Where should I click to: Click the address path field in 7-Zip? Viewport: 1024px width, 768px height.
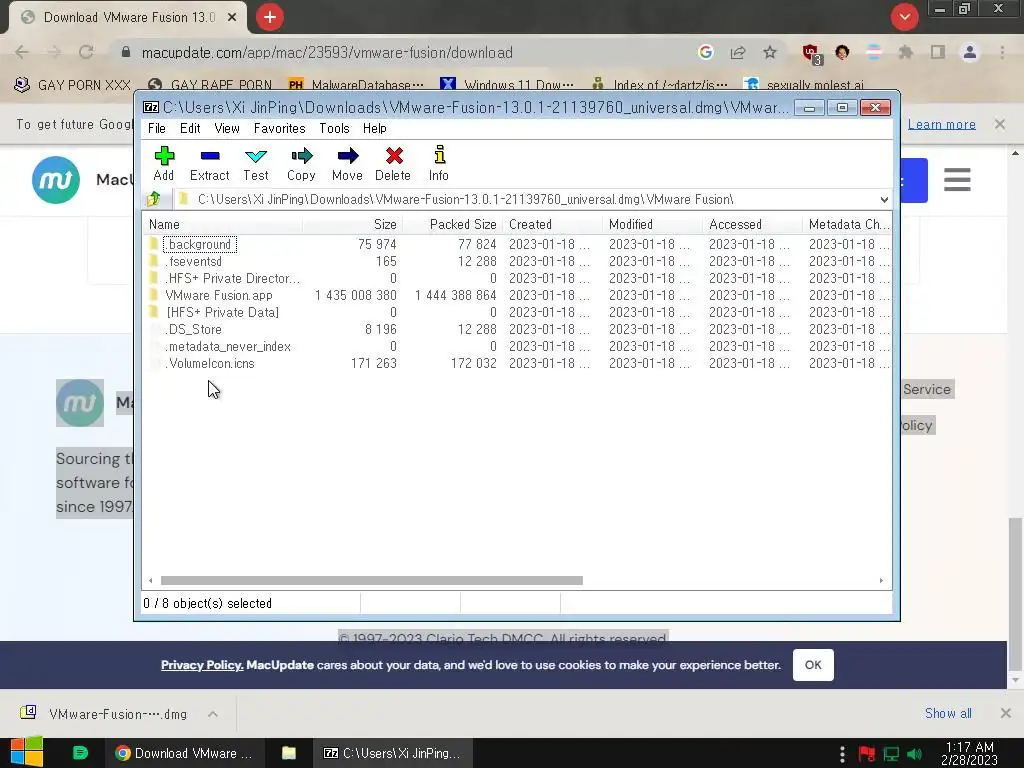(526, 199)
